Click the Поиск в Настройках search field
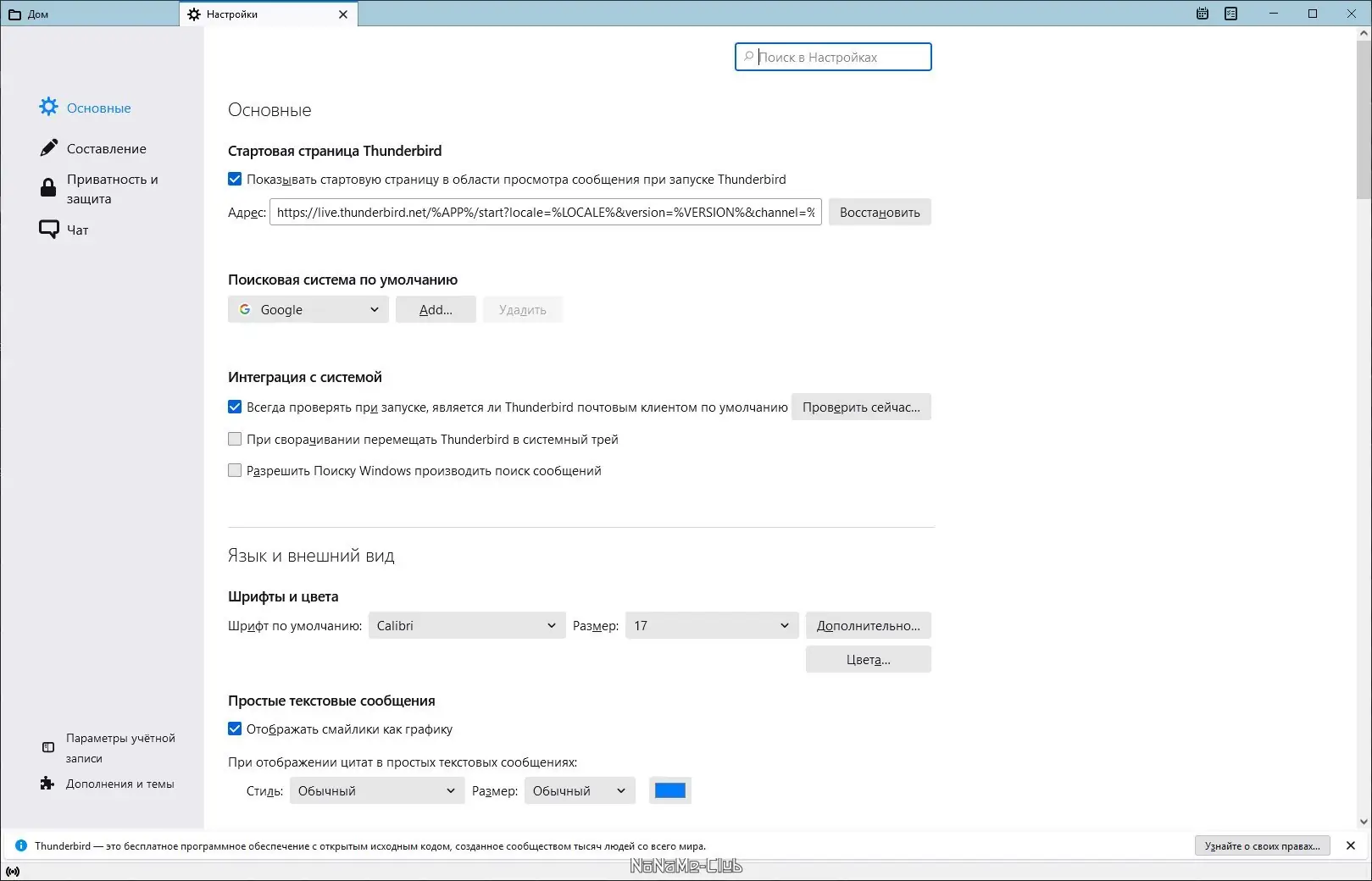 [833, 57]
